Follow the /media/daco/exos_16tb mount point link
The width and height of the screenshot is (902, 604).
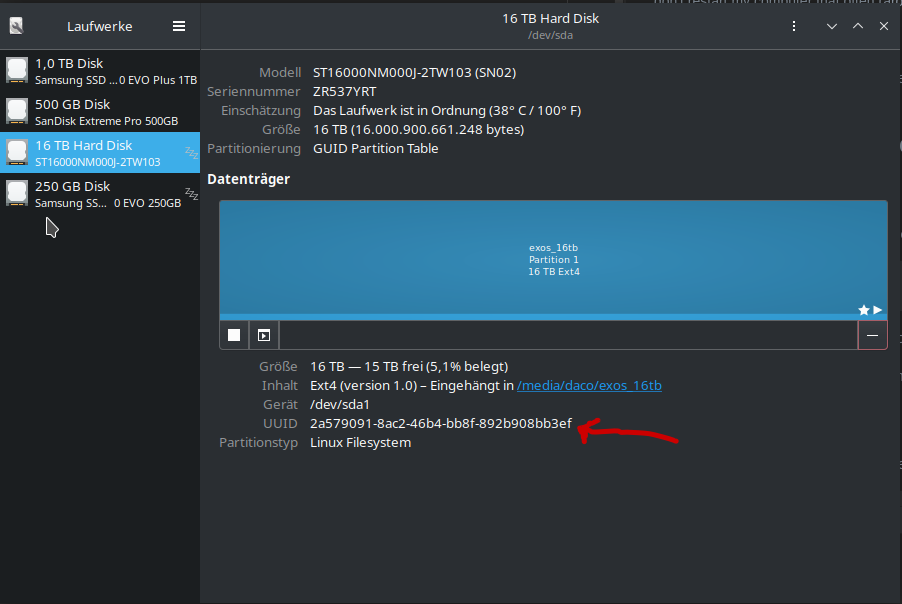[x=589, y=385]
